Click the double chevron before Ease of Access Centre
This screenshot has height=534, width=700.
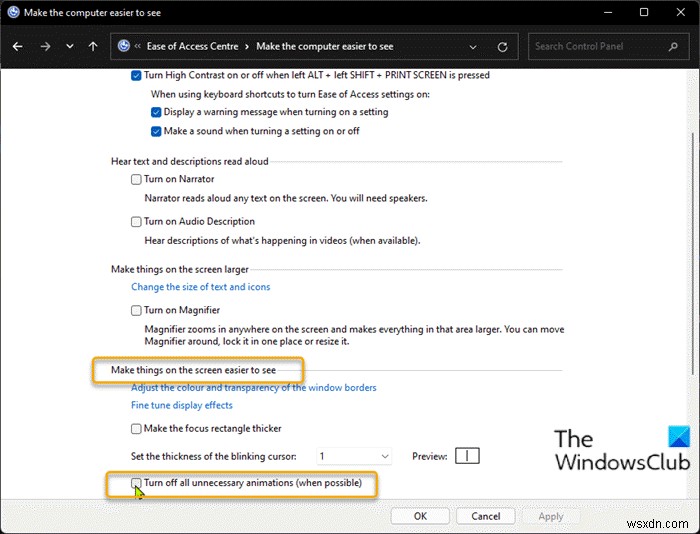tap(138, 46)
